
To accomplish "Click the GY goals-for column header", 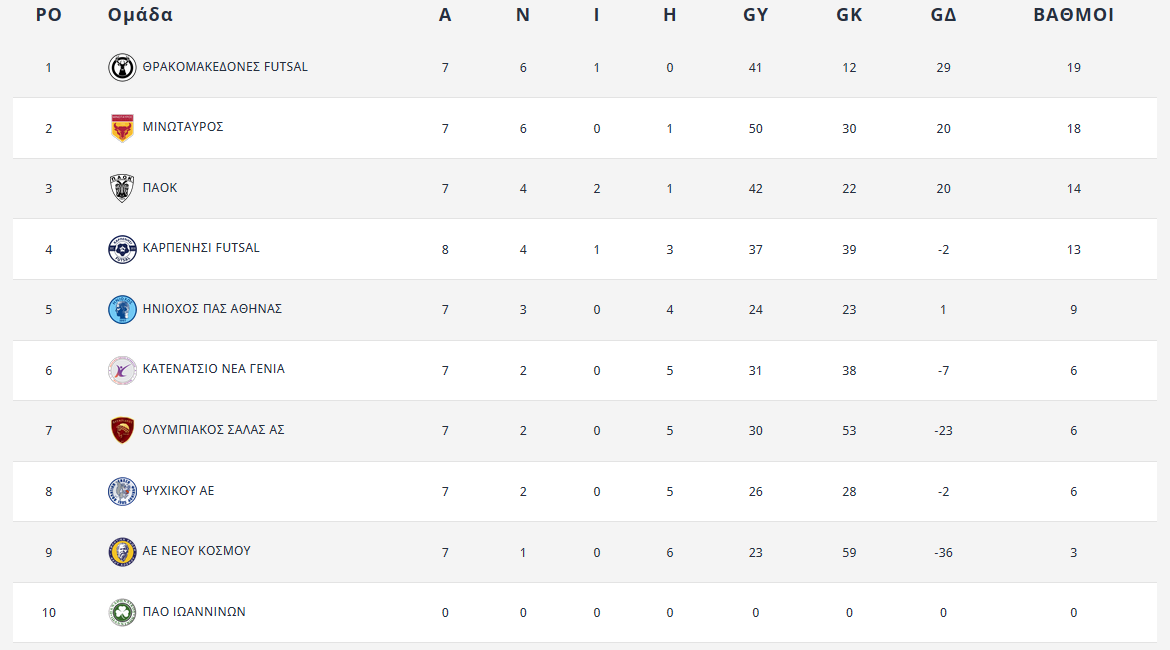I will coord(755,15).
